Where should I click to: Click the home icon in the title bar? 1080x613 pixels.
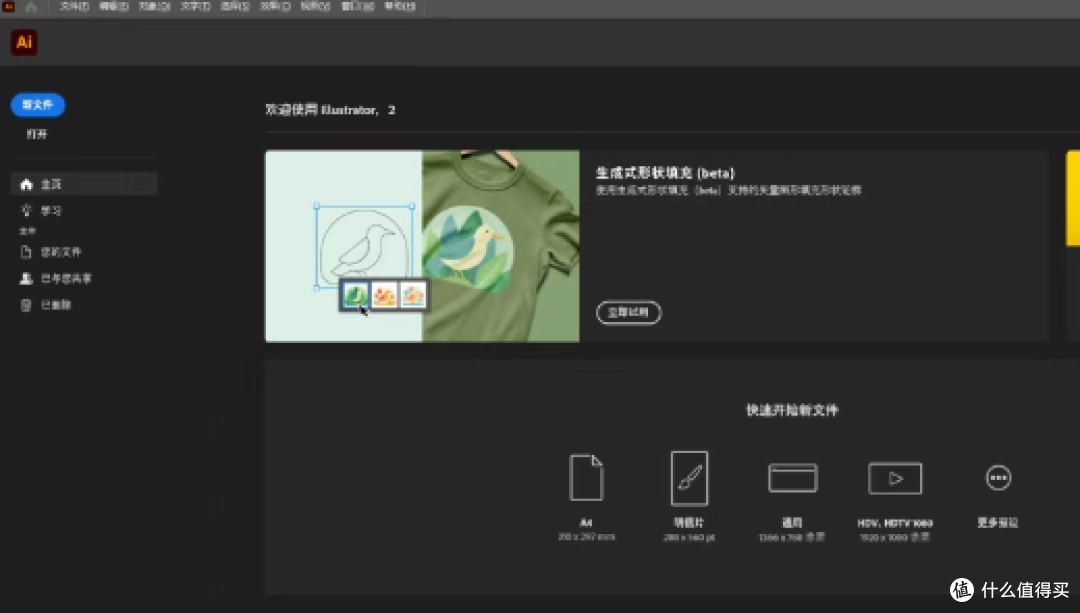click(x=31, y=7)
